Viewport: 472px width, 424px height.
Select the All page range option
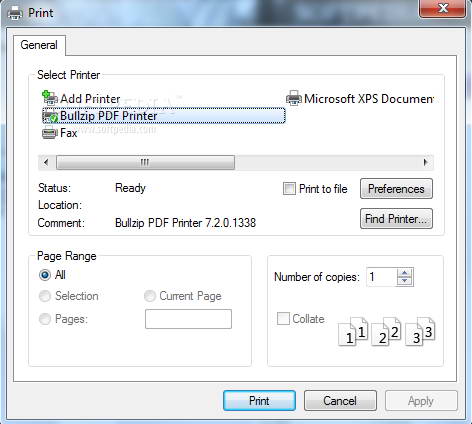click(45, 275)
